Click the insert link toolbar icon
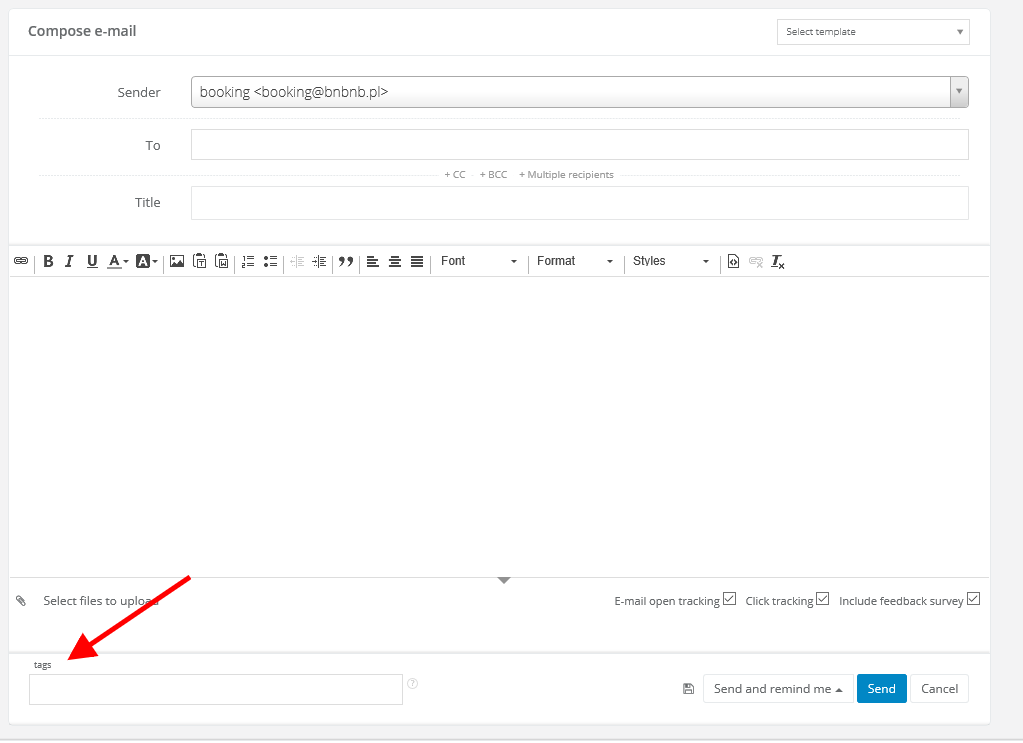 point(21,261)
